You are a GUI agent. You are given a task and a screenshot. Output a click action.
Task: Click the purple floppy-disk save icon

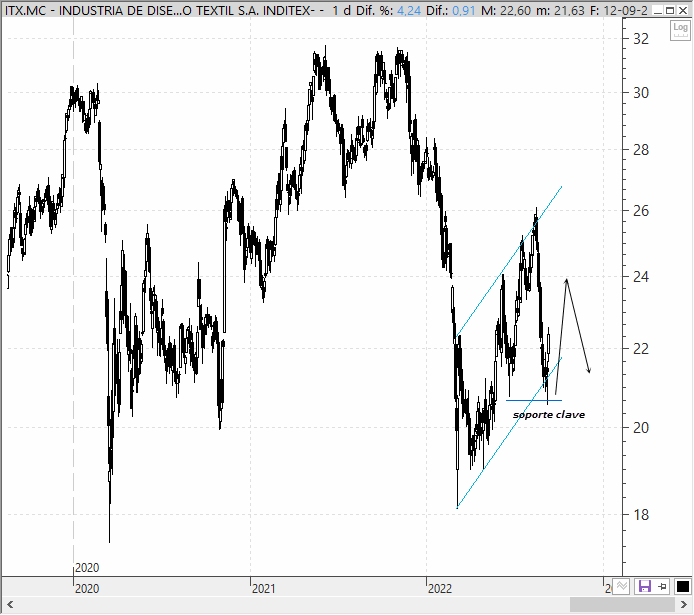pyautogui.click(x=644, y=587)
